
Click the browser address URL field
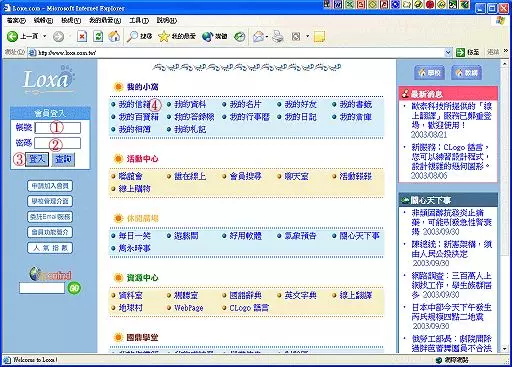[x=240, y=52]
